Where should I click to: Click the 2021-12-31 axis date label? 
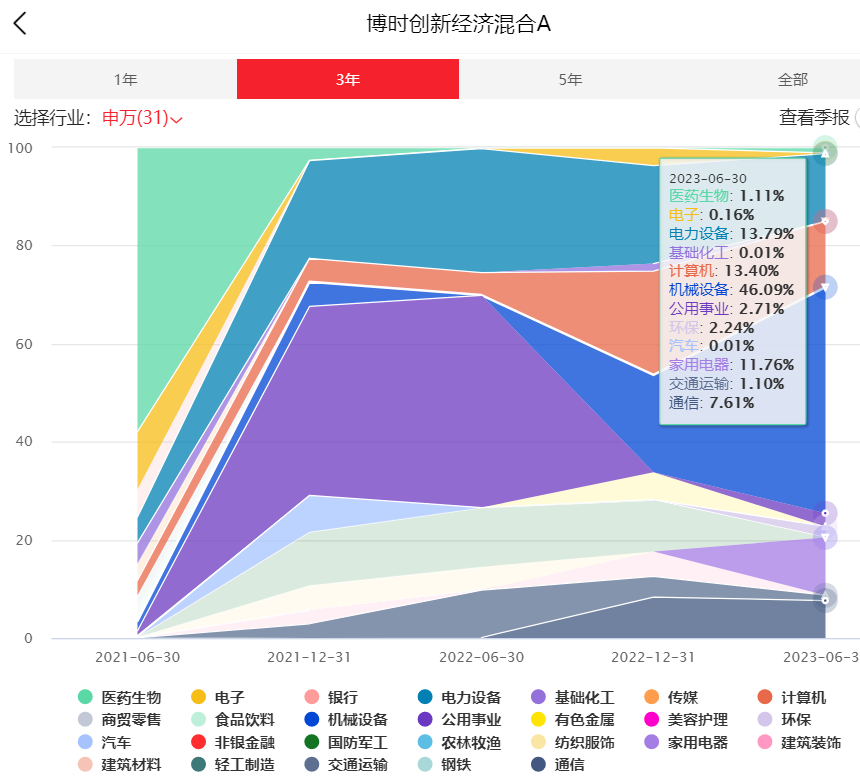309,657
